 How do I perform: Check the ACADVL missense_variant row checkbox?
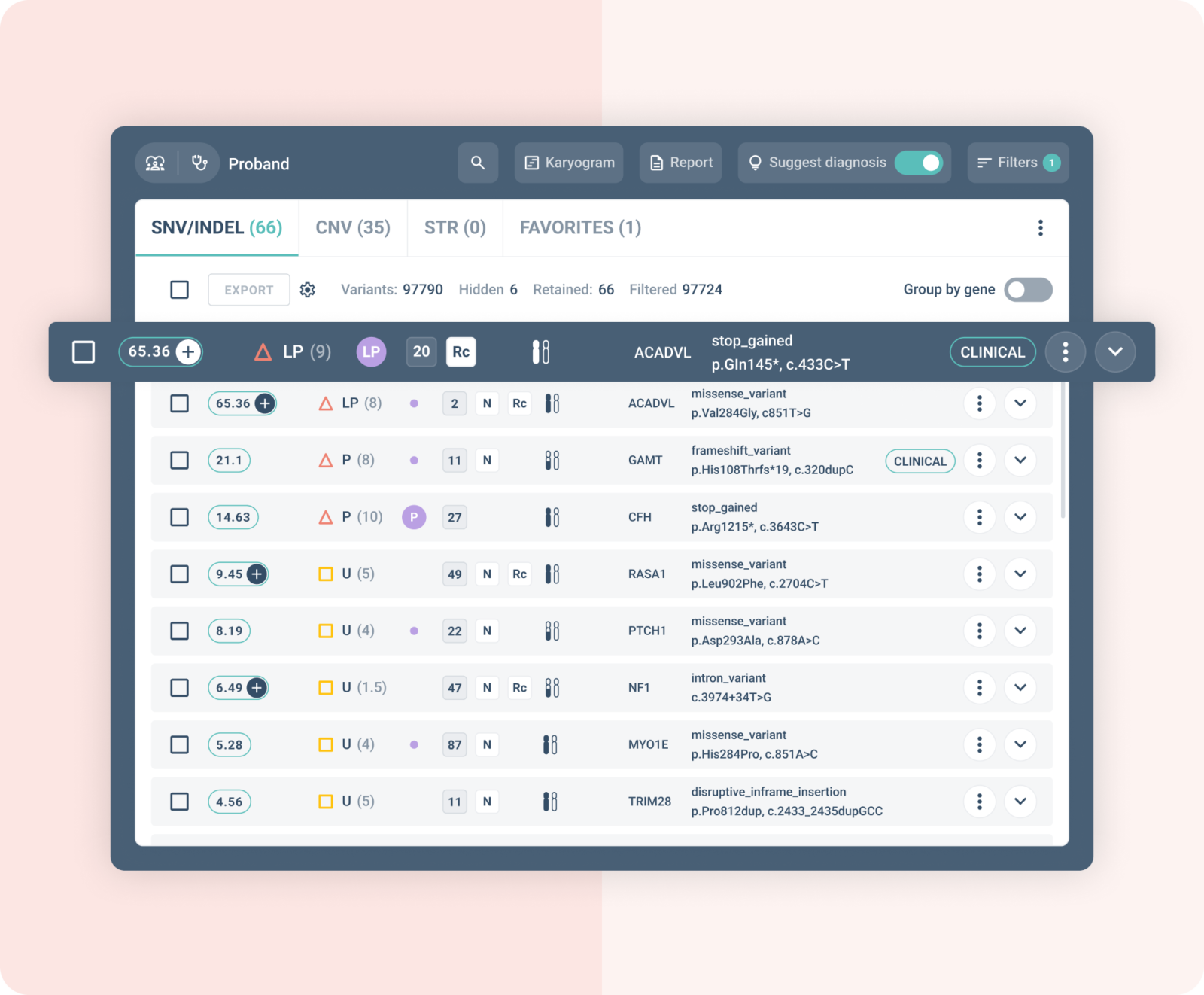(179, 403)
